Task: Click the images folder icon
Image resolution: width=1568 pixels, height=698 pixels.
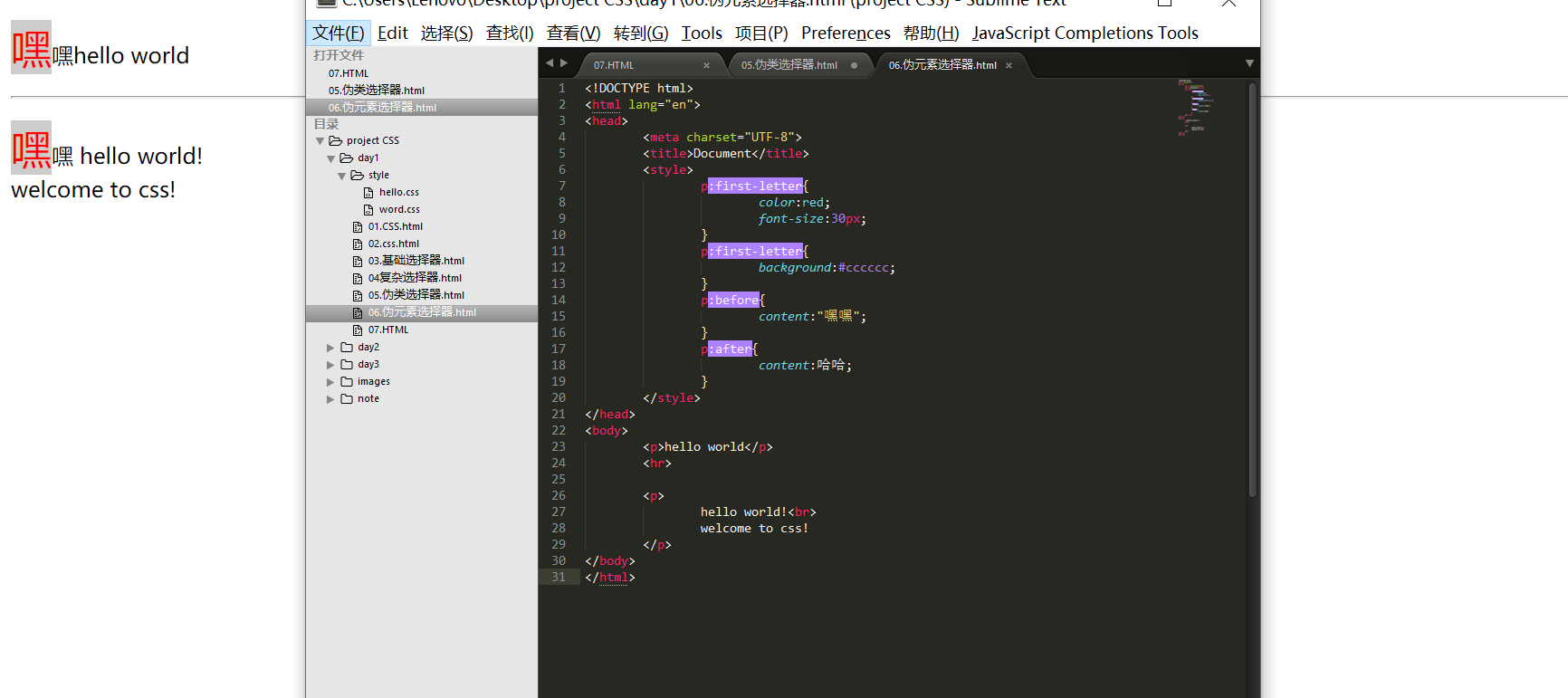Action: [x=347, y=382]
